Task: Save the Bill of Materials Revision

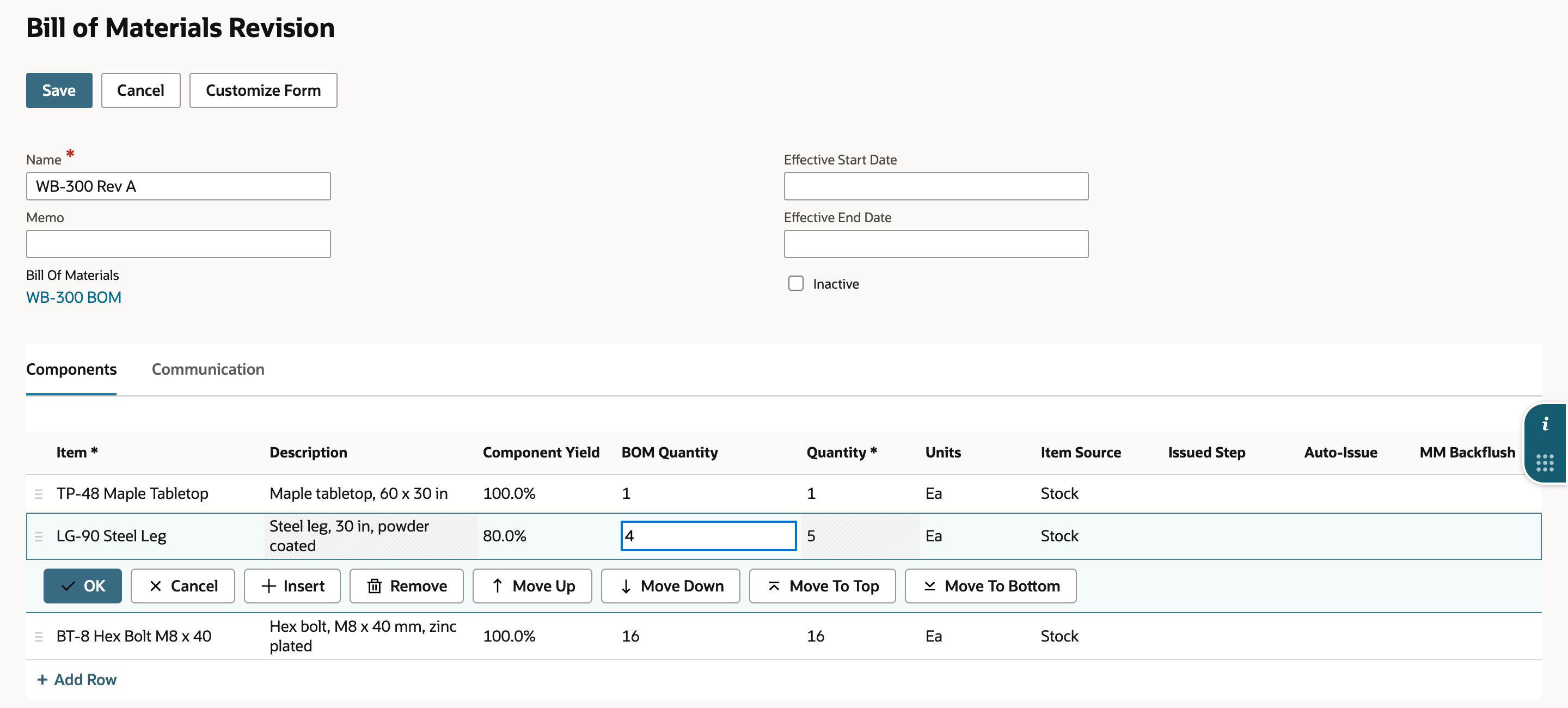Action: point(59,90)
